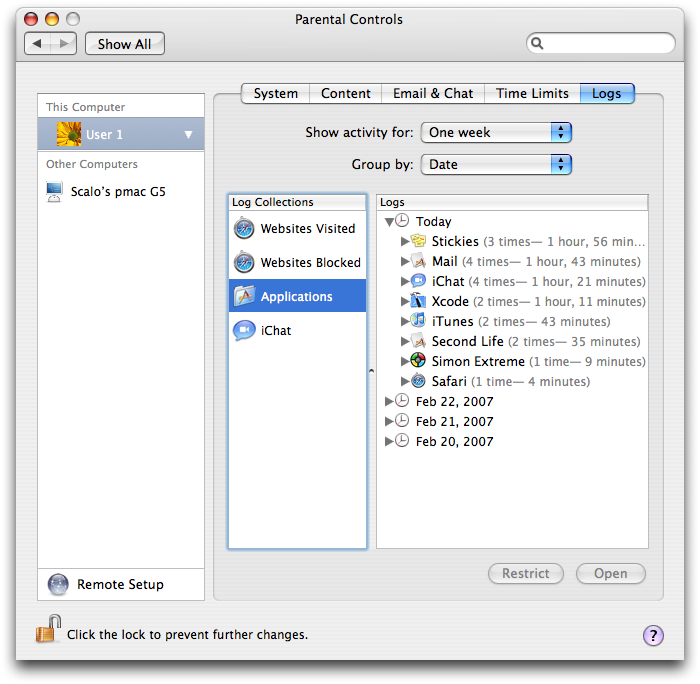This screenshot has height=684, width=700.
Task: Expand the Stickies log entry
Action: [404, 242]
